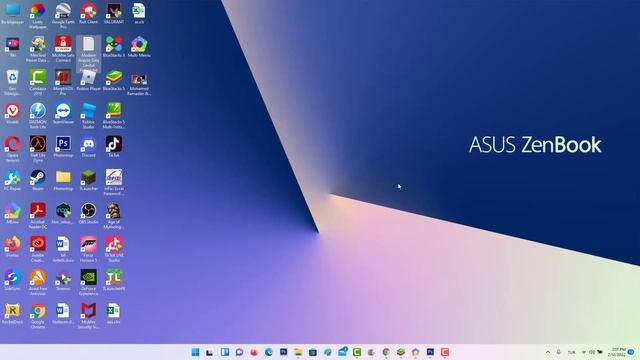Select McAfee Safe Connect desktop icon

coord(63,48)
